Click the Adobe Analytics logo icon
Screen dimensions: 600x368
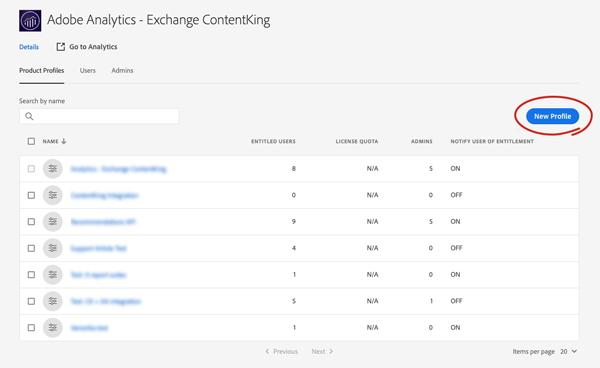tap(30, 21)
